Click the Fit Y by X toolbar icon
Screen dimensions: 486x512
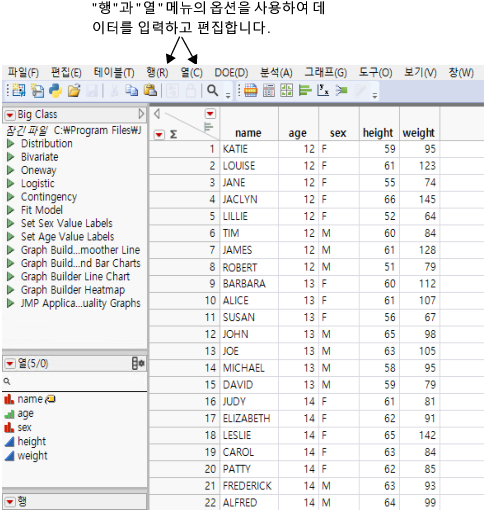click(x=323, y=90)
